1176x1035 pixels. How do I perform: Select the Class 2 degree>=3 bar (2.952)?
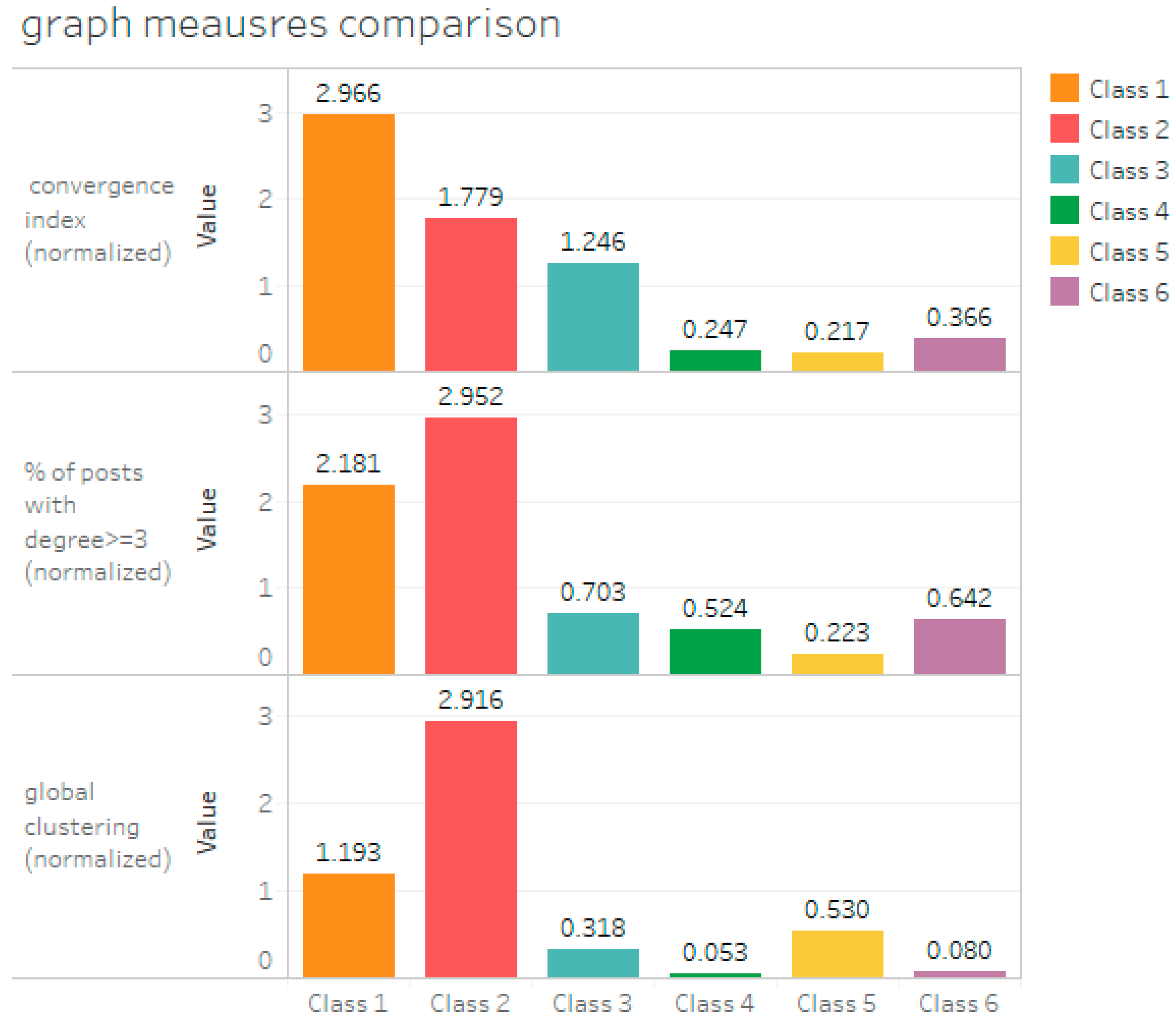[471, 546]
